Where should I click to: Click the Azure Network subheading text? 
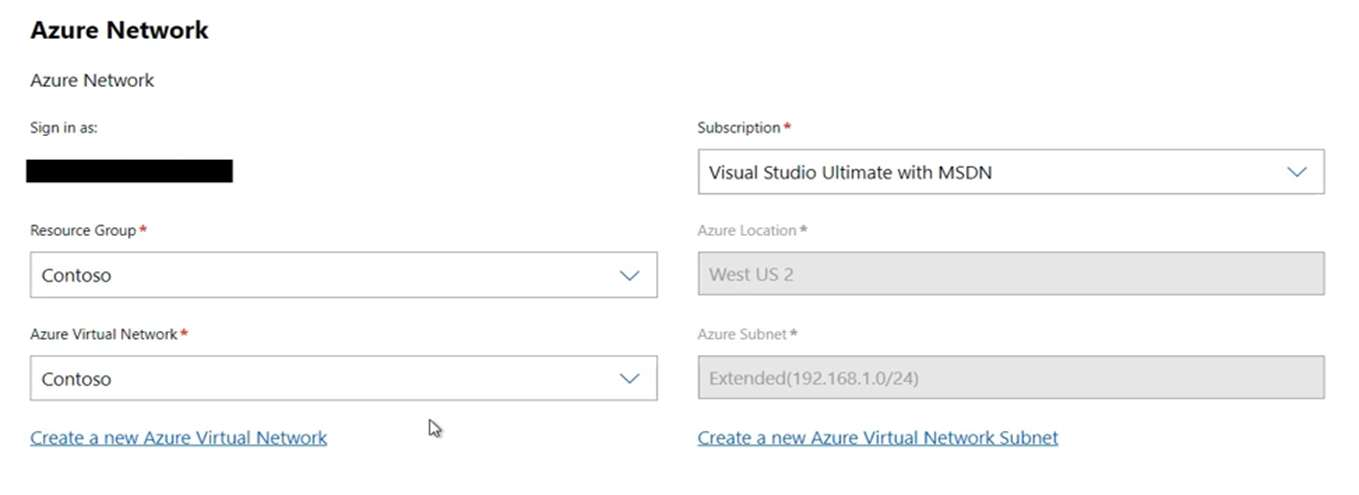(92, 80)
